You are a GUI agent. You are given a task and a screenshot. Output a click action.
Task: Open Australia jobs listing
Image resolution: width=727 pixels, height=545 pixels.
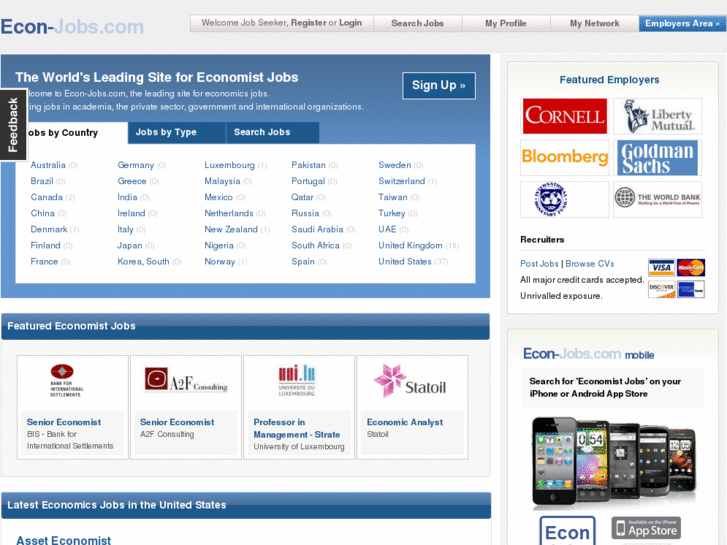coord(48,165)
